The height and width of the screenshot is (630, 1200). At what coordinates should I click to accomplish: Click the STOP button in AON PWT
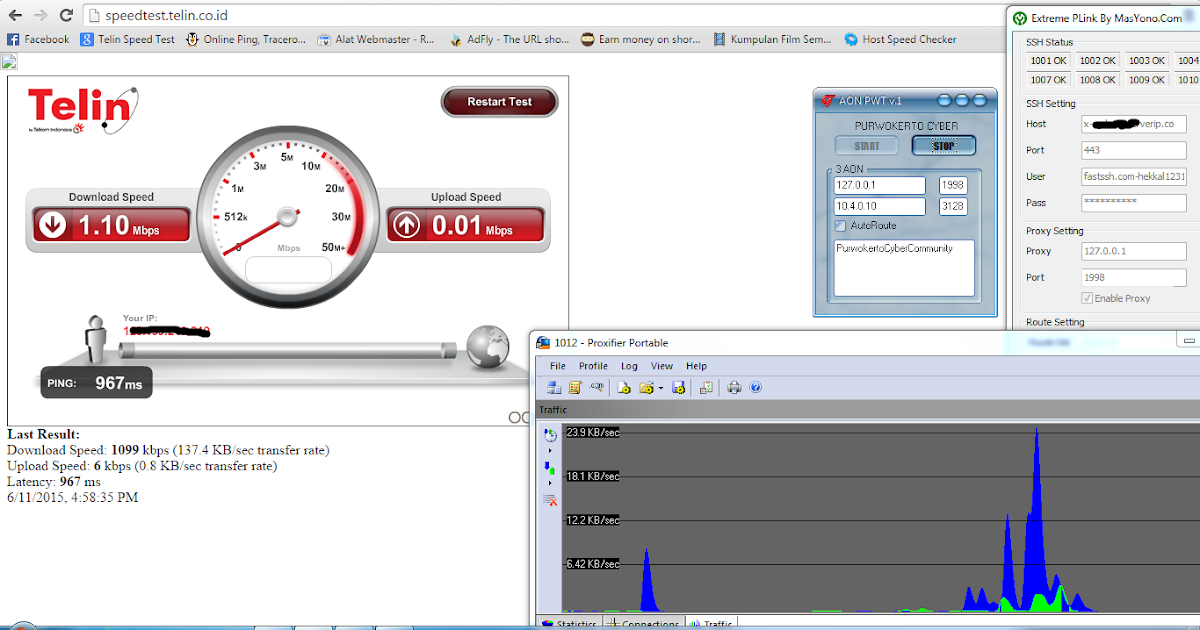pos(943,146)
